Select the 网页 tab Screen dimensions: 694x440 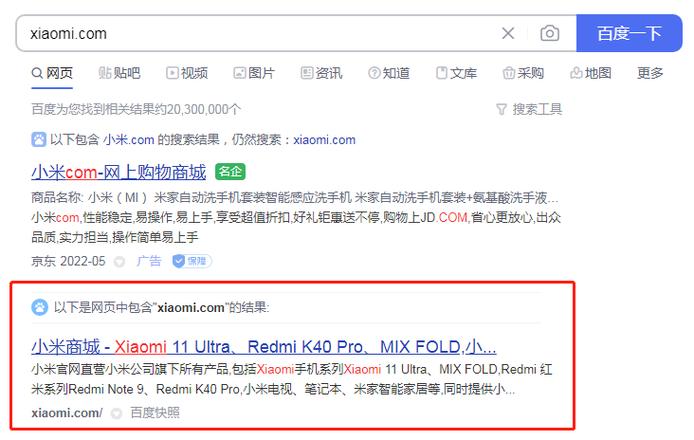click(x=52, y=73)
